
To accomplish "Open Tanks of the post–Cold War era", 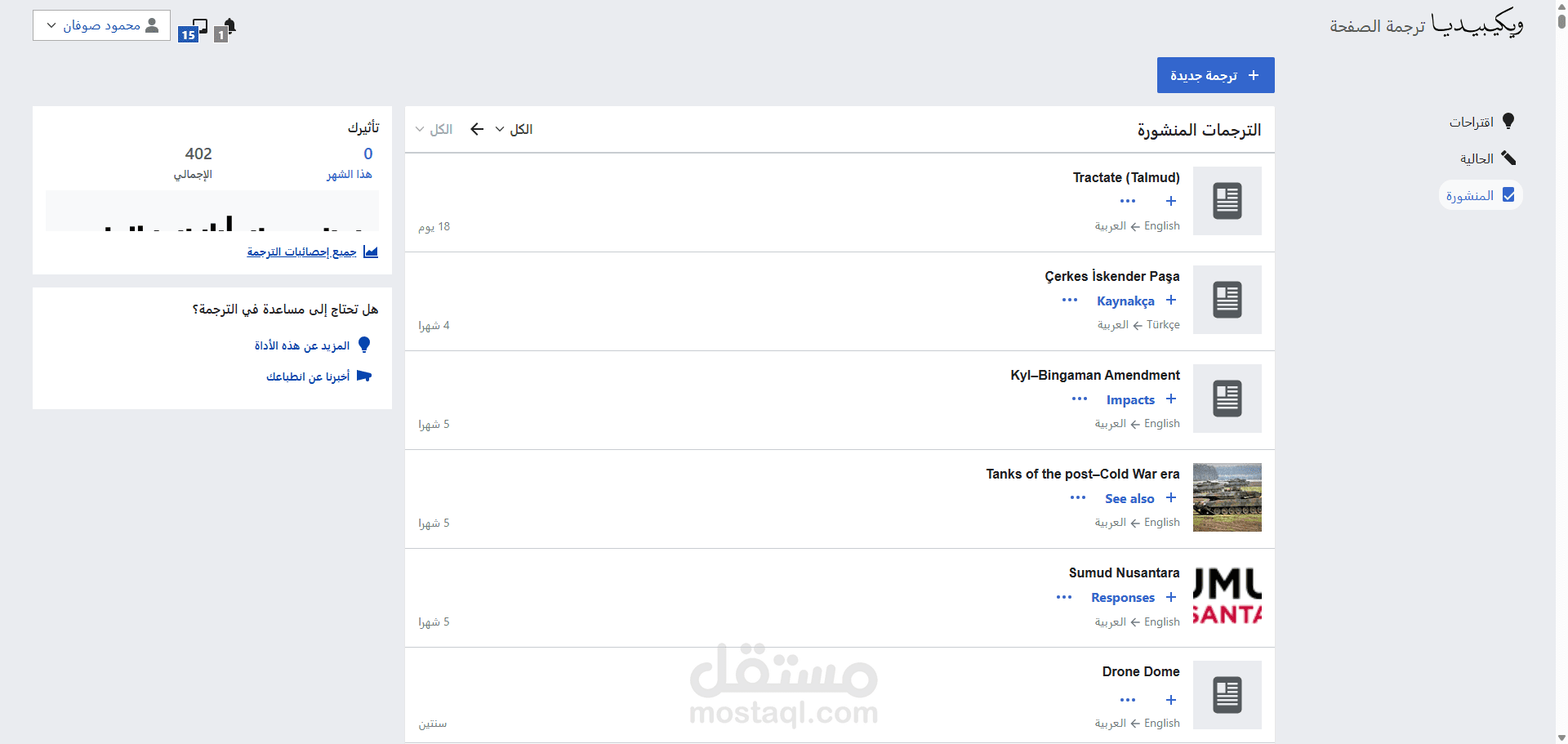I will tap(1083, 474).
